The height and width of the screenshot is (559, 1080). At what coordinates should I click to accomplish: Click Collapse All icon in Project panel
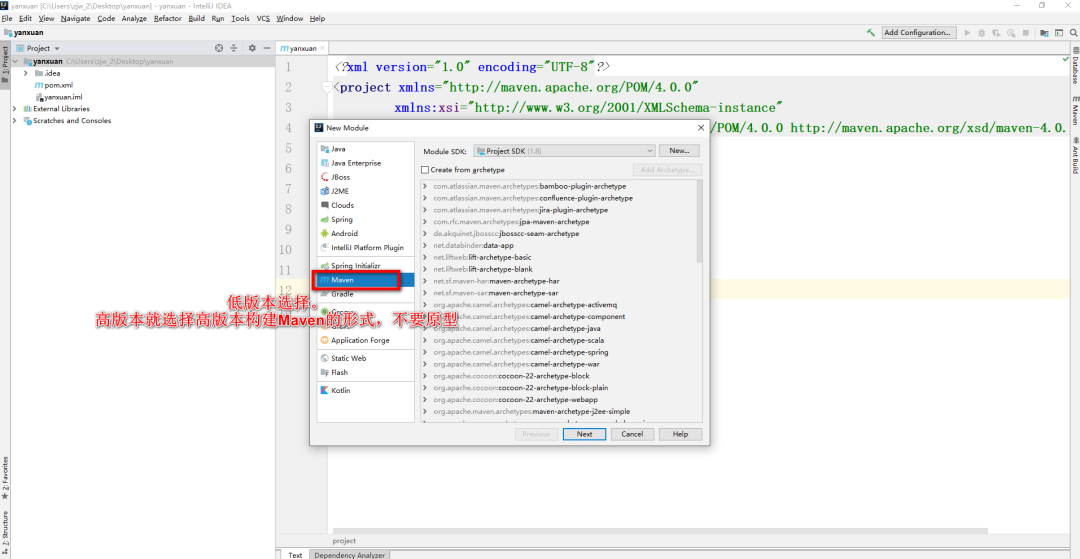[233, 48]
